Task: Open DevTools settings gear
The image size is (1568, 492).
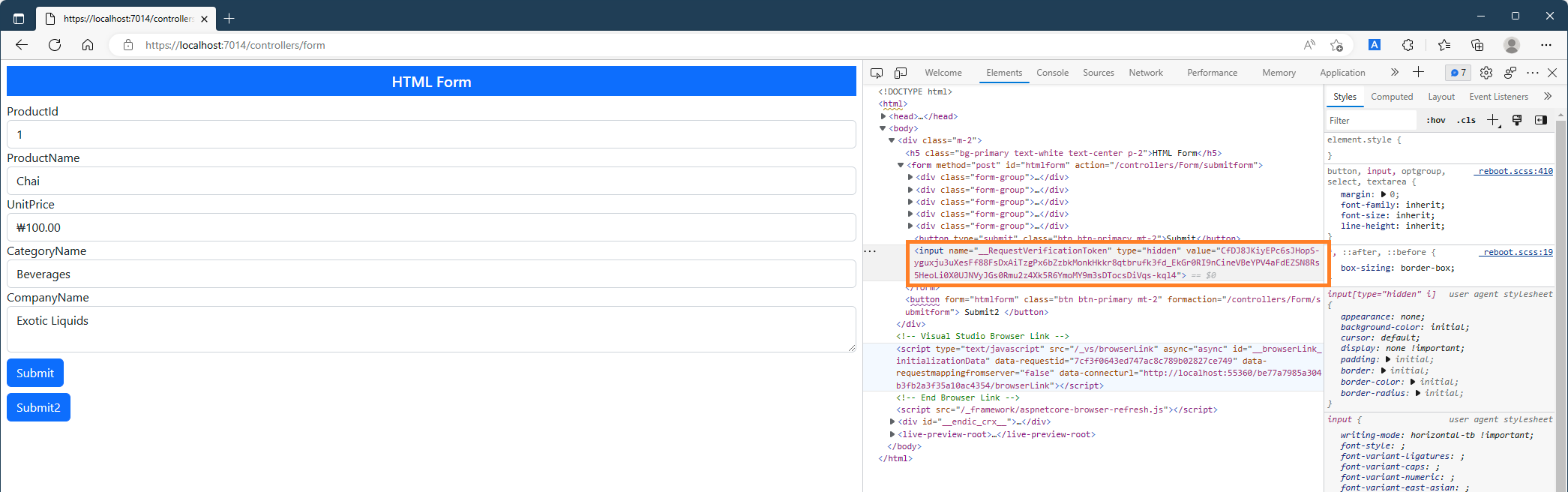Action: click(x=1486, y=73)
